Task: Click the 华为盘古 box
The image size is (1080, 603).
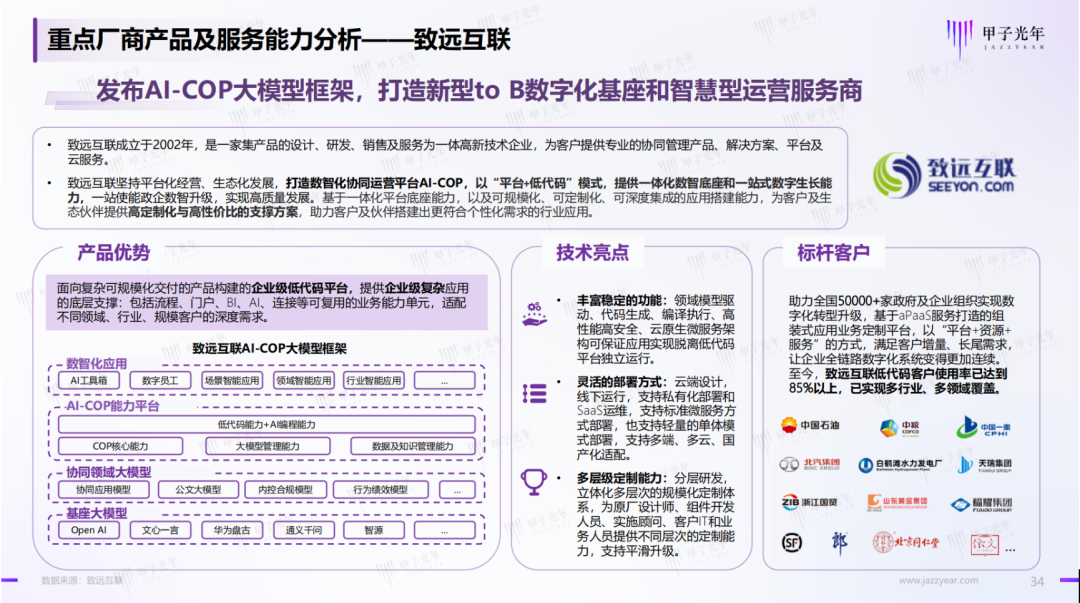Action: 232,530
